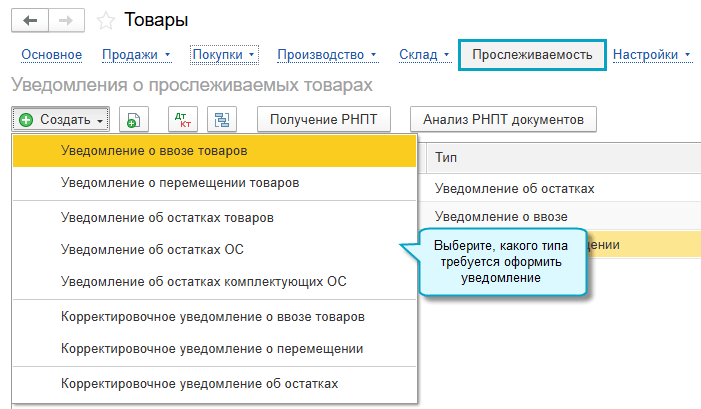Open the Продажи dropdown menu

click(x=136, y=55)
